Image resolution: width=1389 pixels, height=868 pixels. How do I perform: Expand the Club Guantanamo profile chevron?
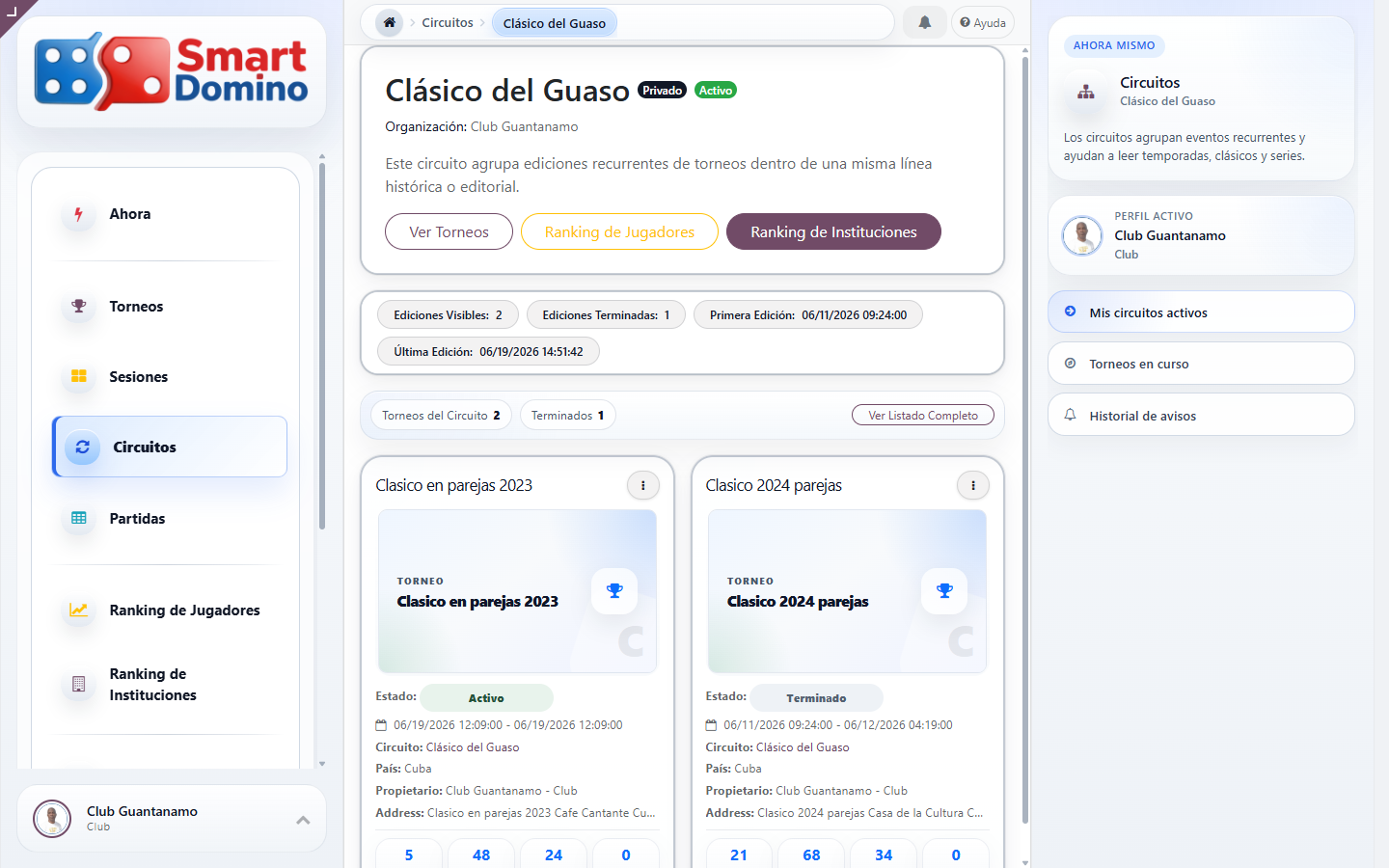pyautogui.click(x=303, y=820)
